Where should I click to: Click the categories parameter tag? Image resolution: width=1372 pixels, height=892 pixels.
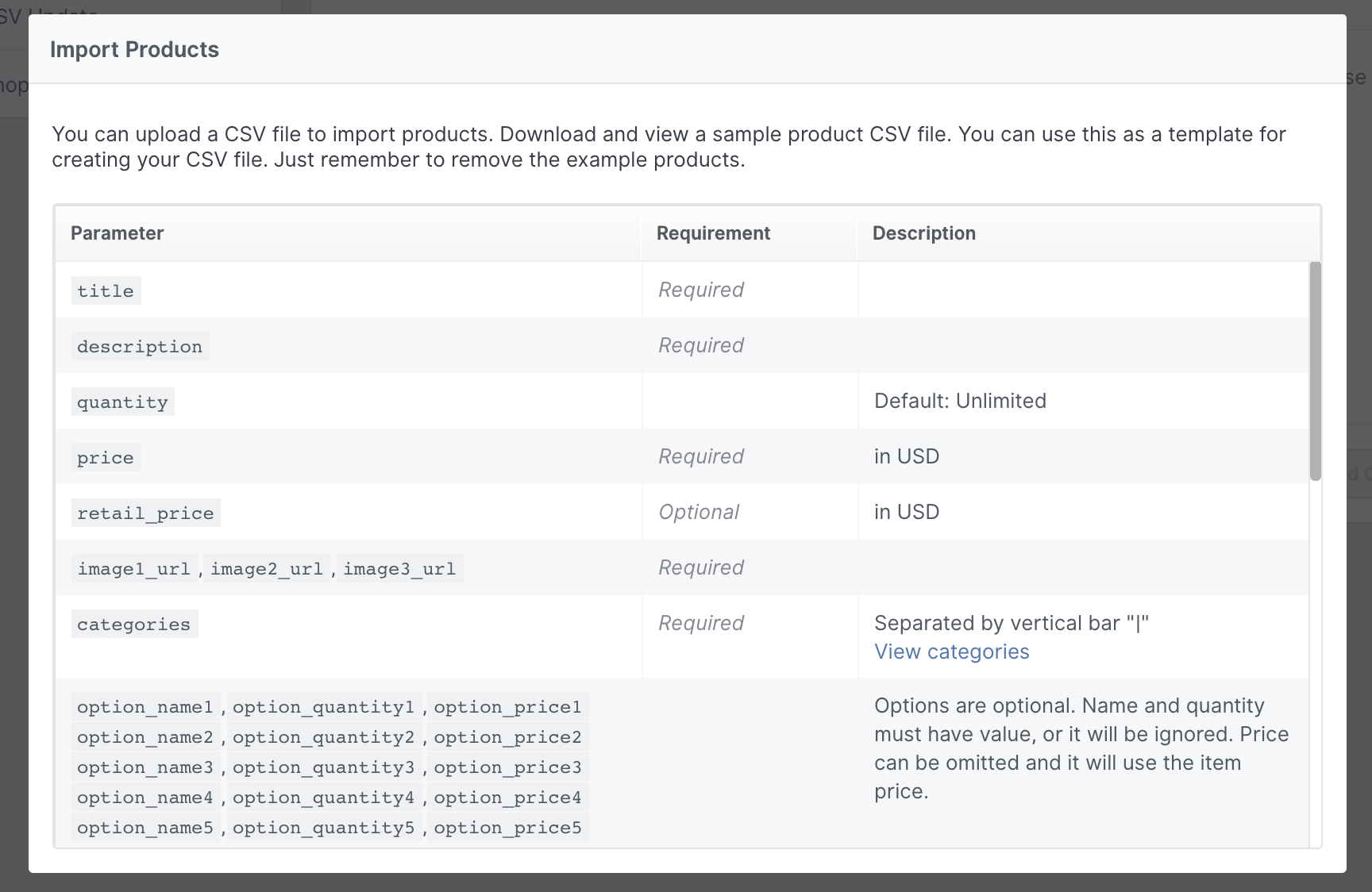pyautogui.click(x=133, y=625)
